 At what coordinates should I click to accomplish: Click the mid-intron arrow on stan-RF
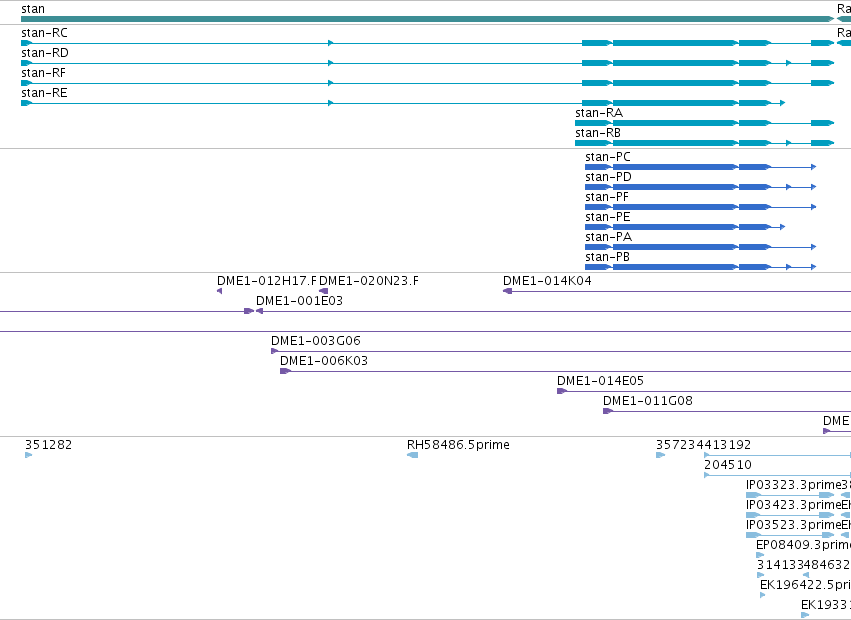[331, 83]
